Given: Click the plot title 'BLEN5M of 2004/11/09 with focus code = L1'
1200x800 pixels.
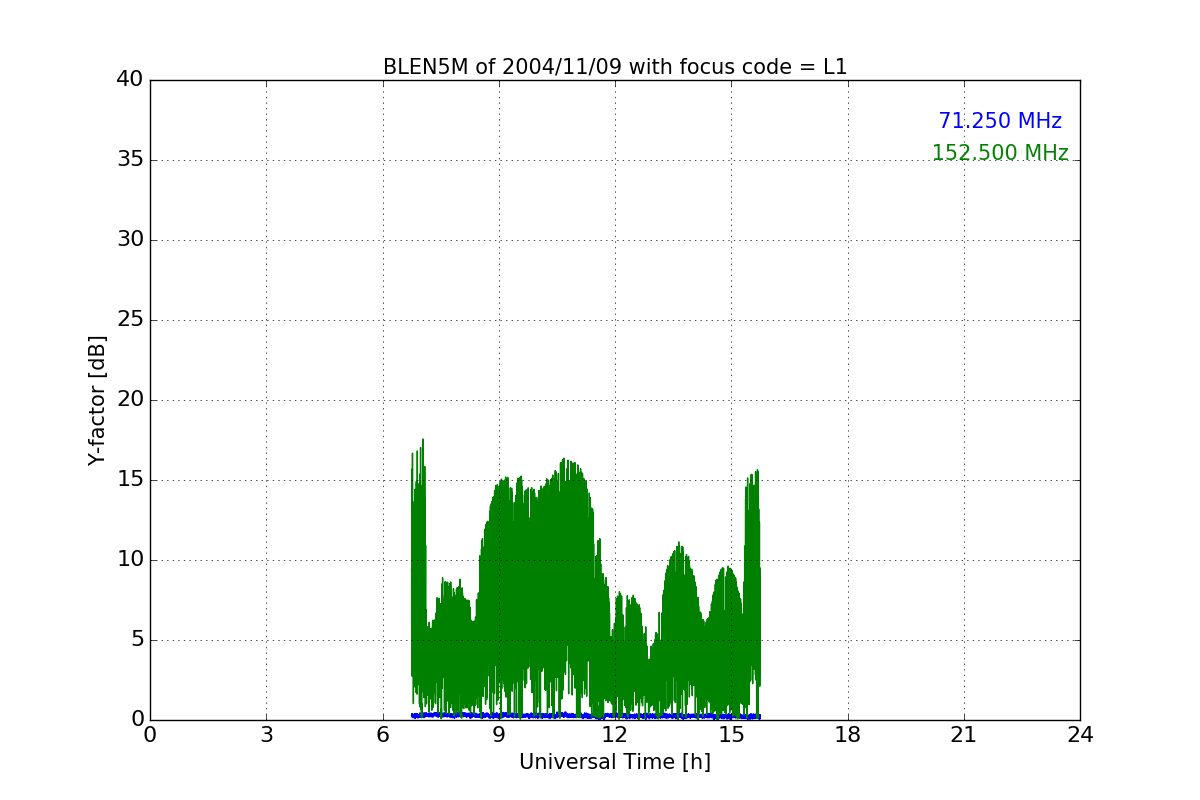Looking at the screenshot, I should point(615,67).
